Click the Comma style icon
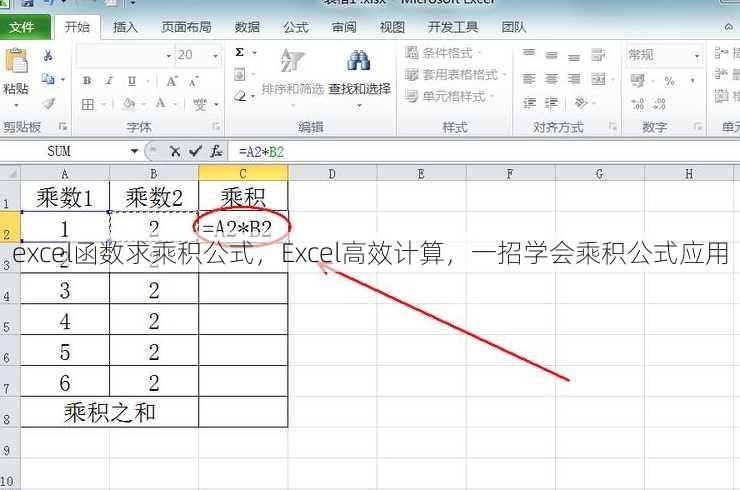Screen dimensions: 740x490 click(x=692, y=81)
